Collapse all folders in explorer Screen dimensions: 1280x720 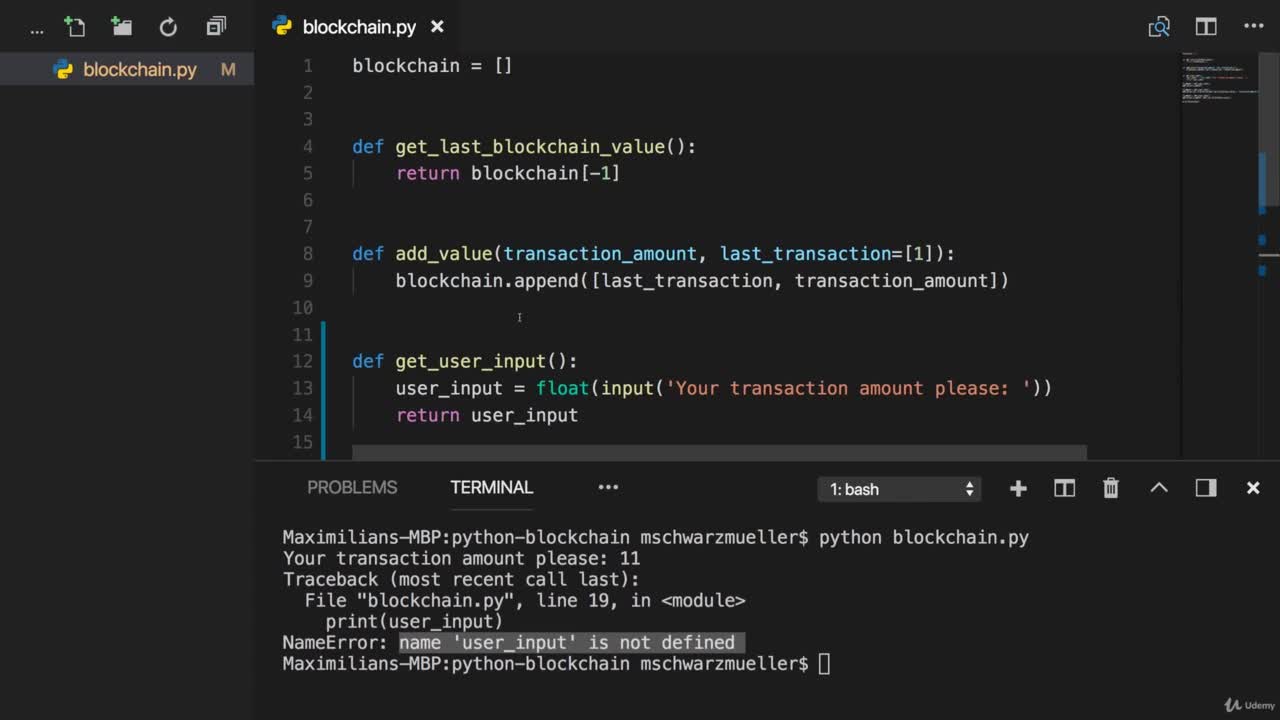click(x=215, y=27)
